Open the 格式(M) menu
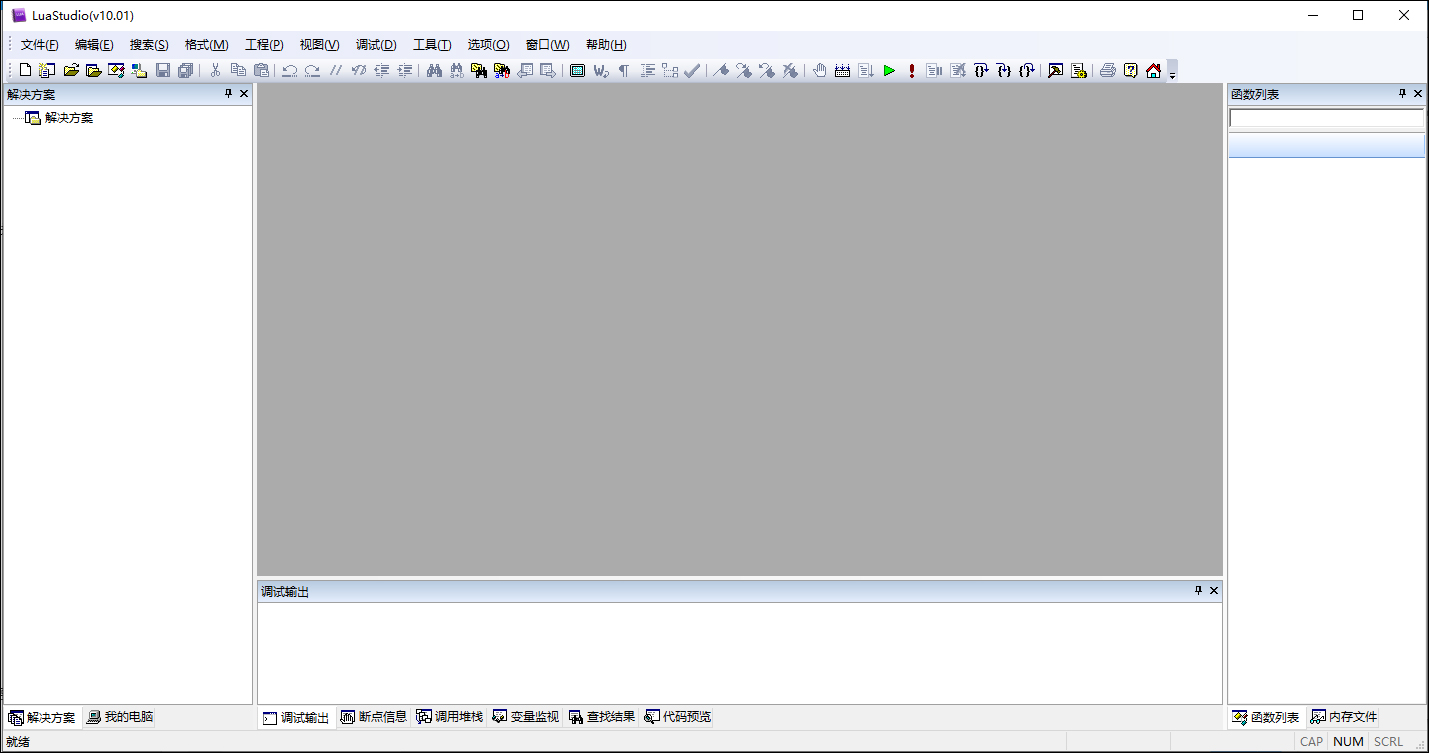Viewport: 1429px width, 753px height. pyautogui.click(x=207, y=45)
